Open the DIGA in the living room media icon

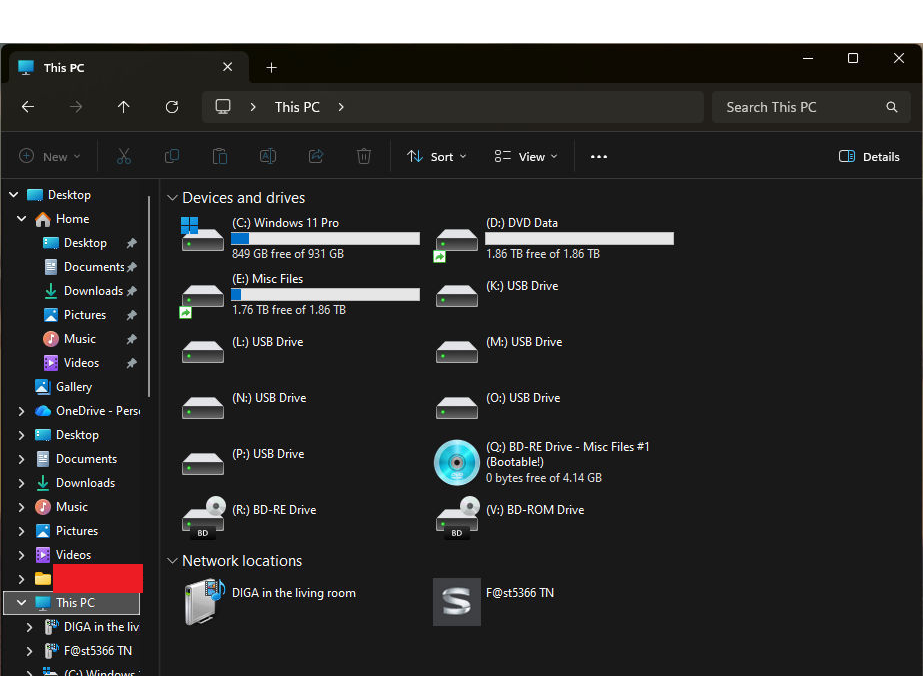[204, 601]
